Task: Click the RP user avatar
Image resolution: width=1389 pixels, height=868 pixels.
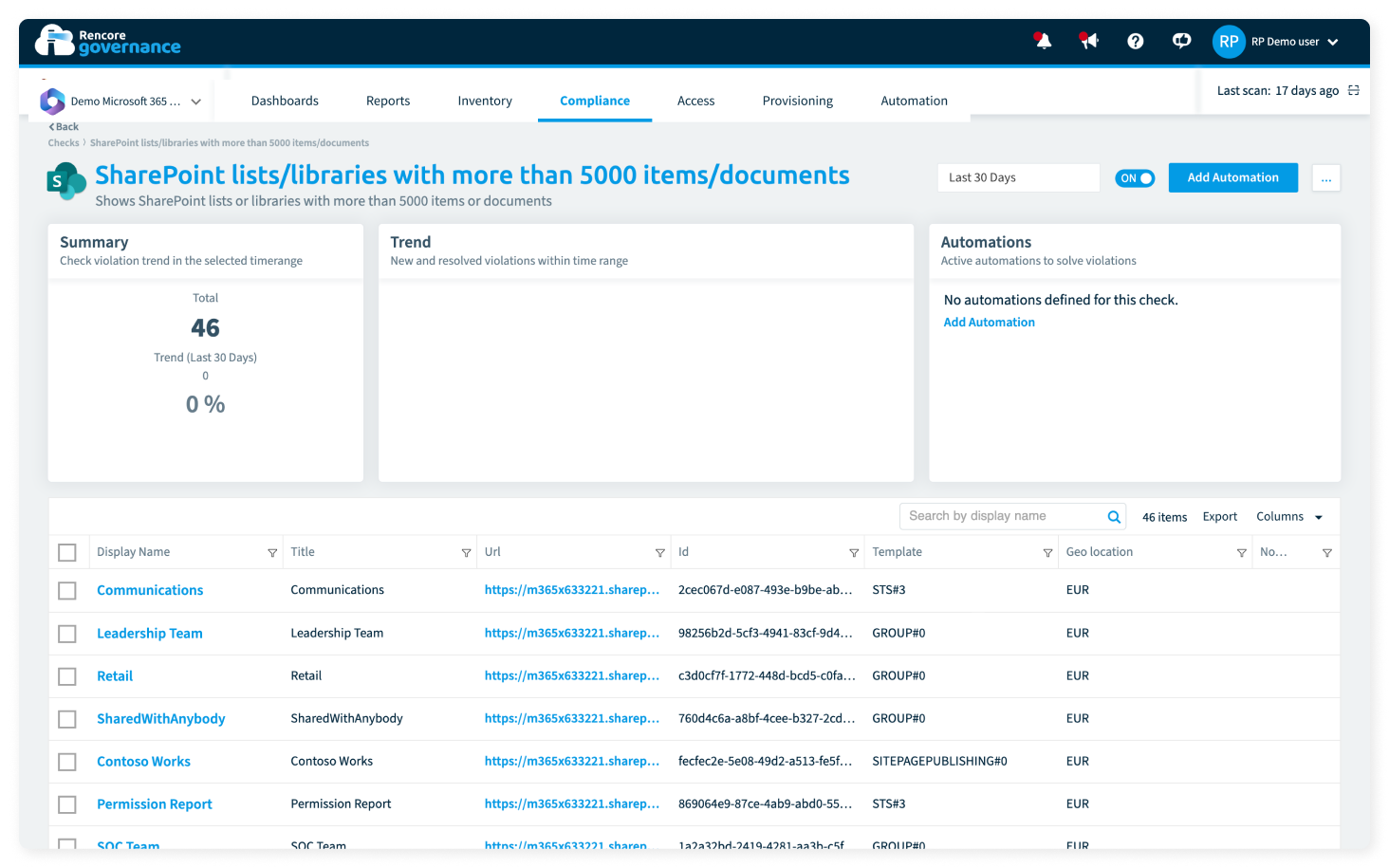Action: pyautogui.click(x=1229, y=42)
